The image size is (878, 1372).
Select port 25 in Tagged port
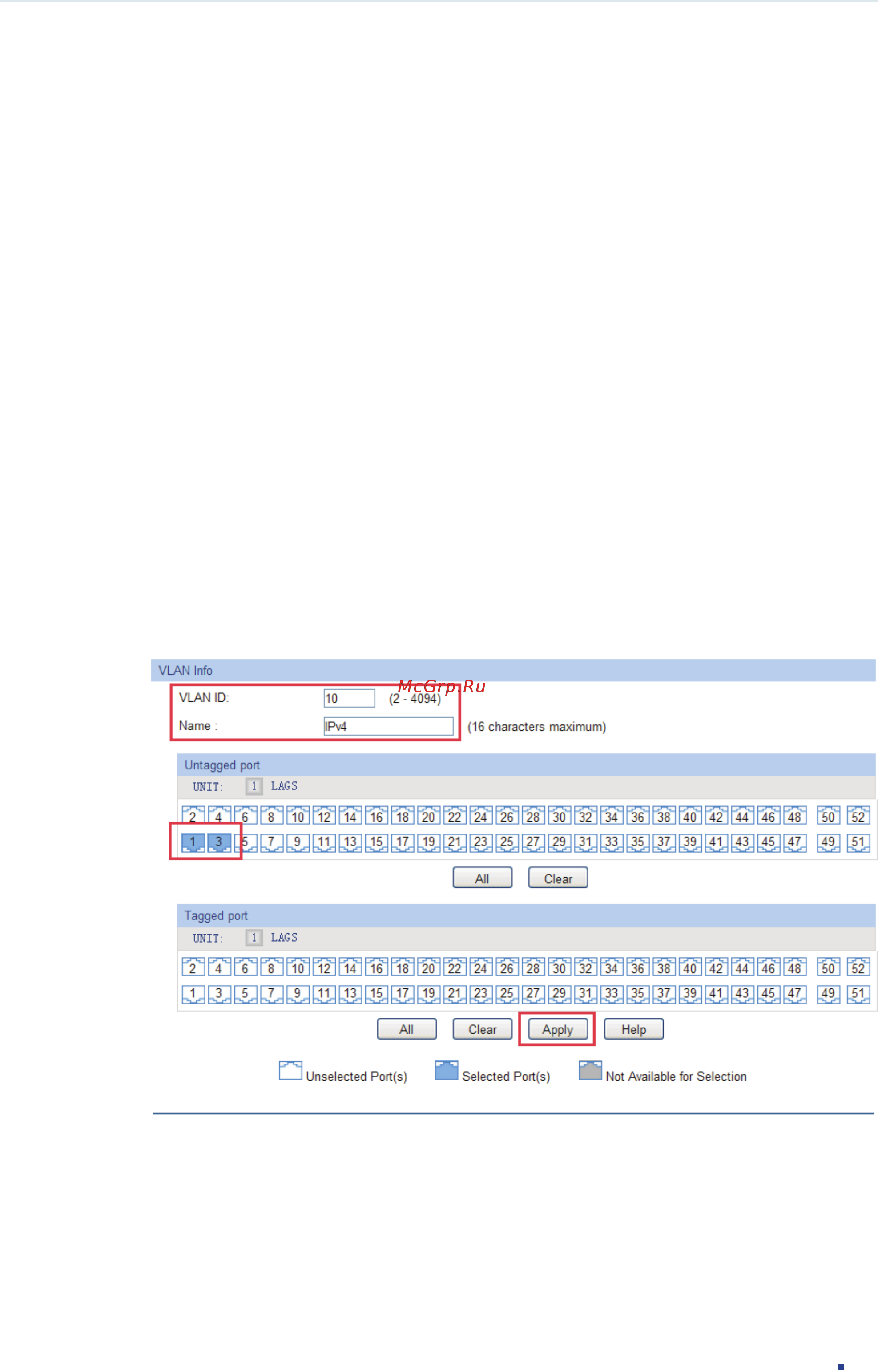(507, 994)
